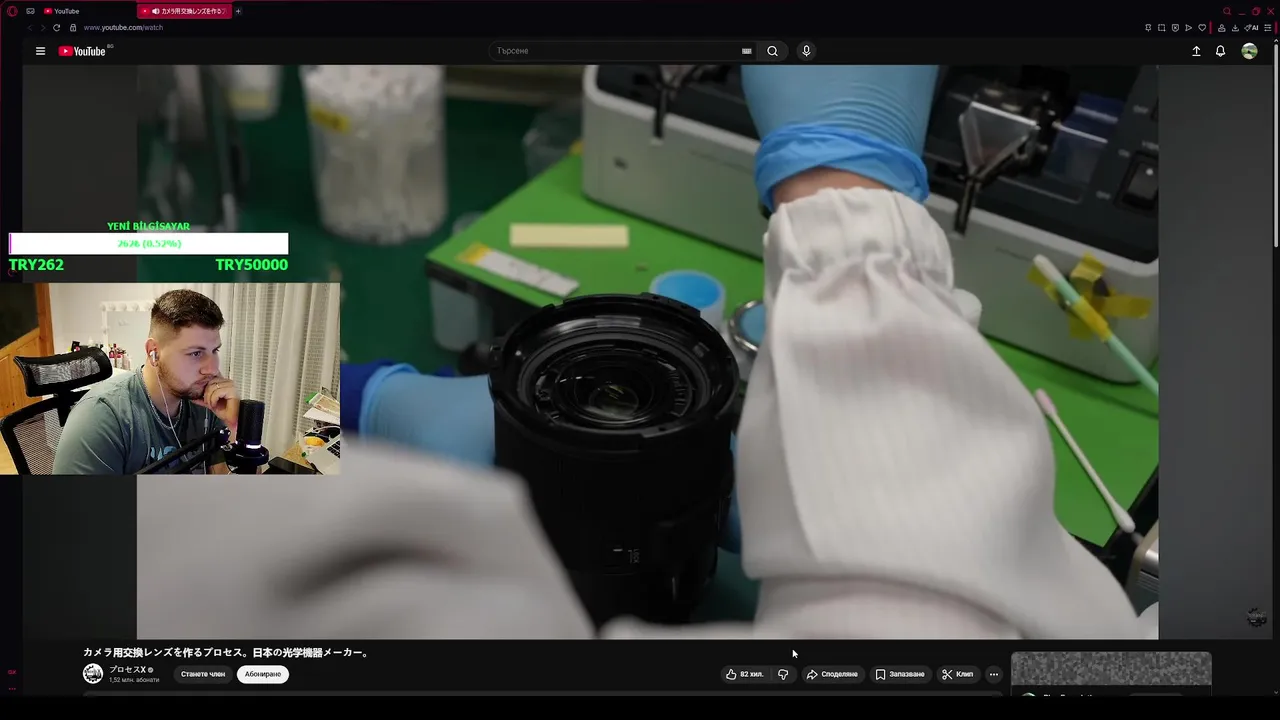Open the on-screen keyboard in search box
This screenshot has width=1280, height=720.
746,51
